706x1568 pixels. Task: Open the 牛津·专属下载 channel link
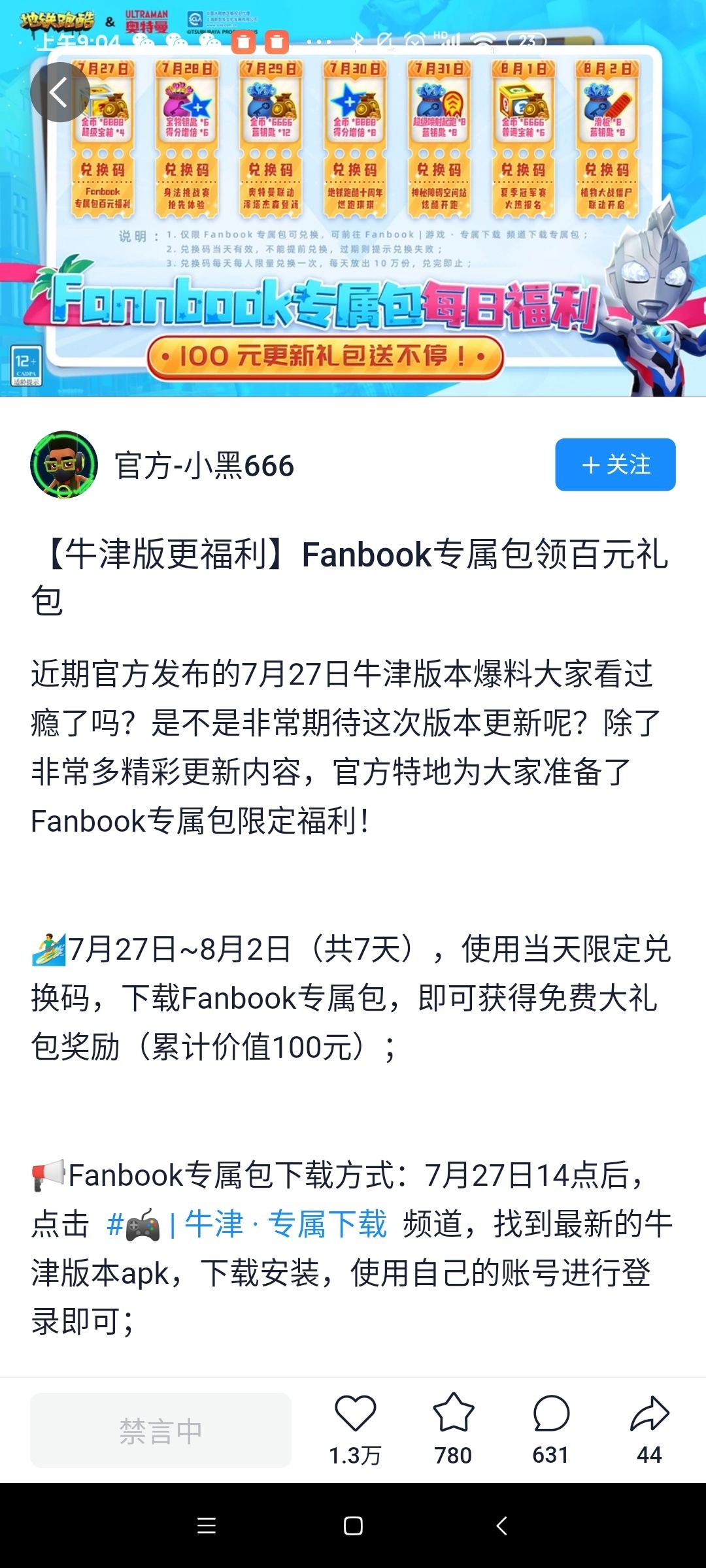click(x=247, y=1224)
